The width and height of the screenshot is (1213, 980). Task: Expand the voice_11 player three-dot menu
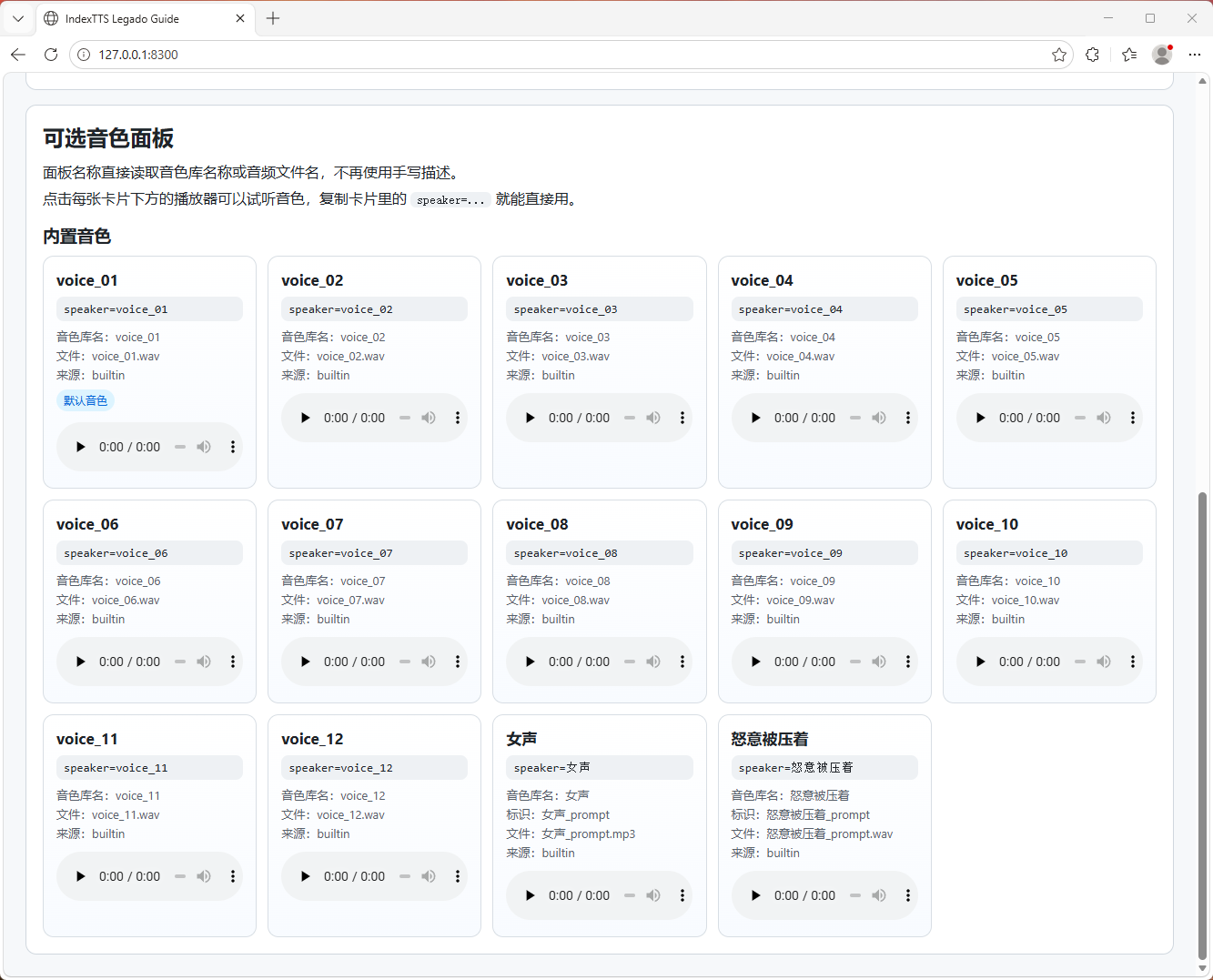coord(233,876)
